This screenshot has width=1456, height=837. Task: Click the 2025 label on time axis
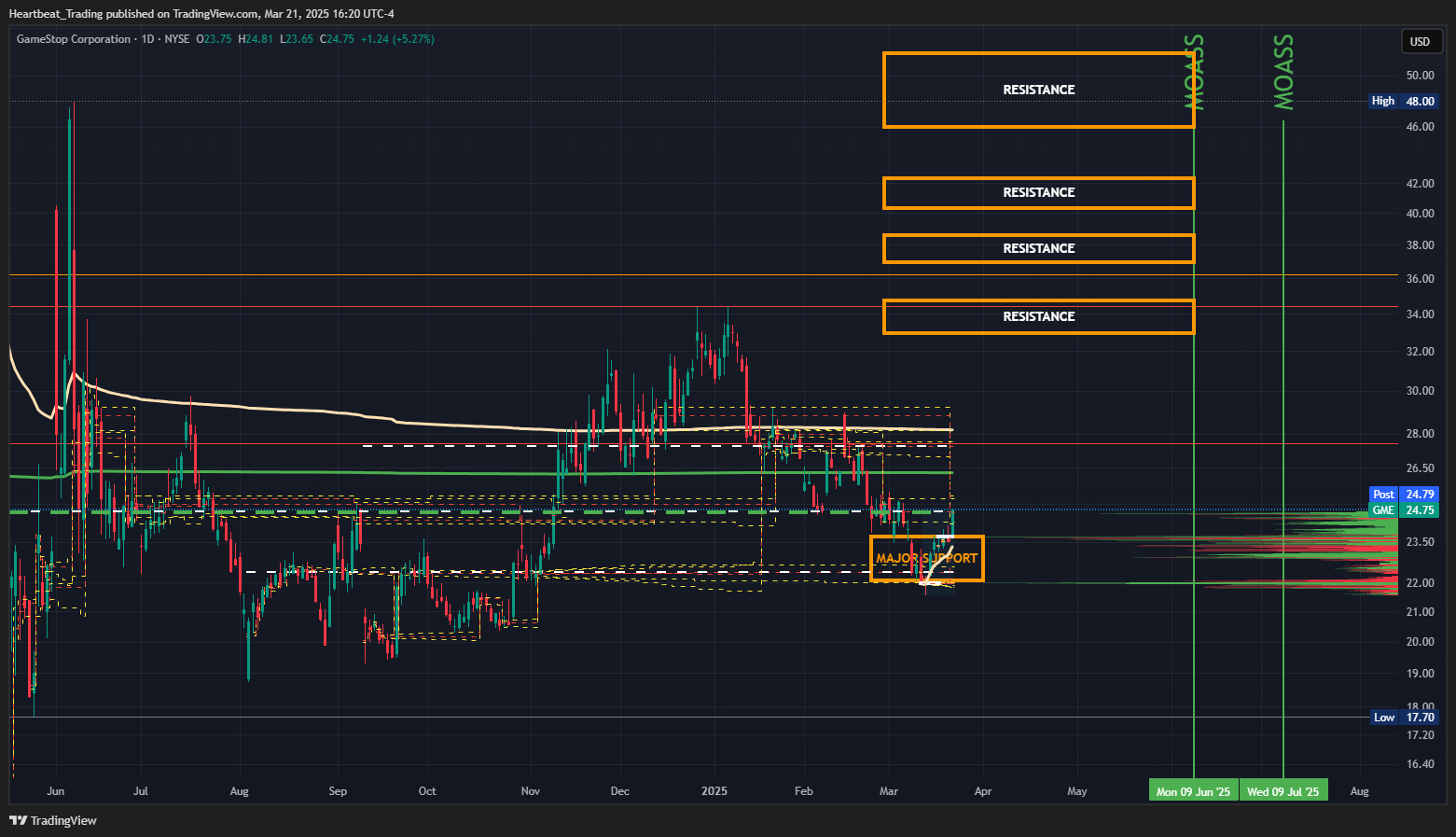click(714, 791)
